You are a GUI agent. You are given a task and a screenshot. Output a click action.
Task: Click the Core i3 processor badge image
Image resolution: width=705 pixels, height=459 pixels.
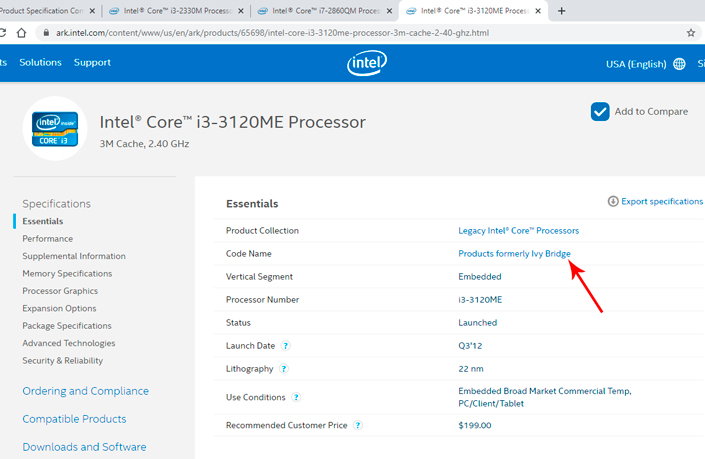[x=55, y=129]
